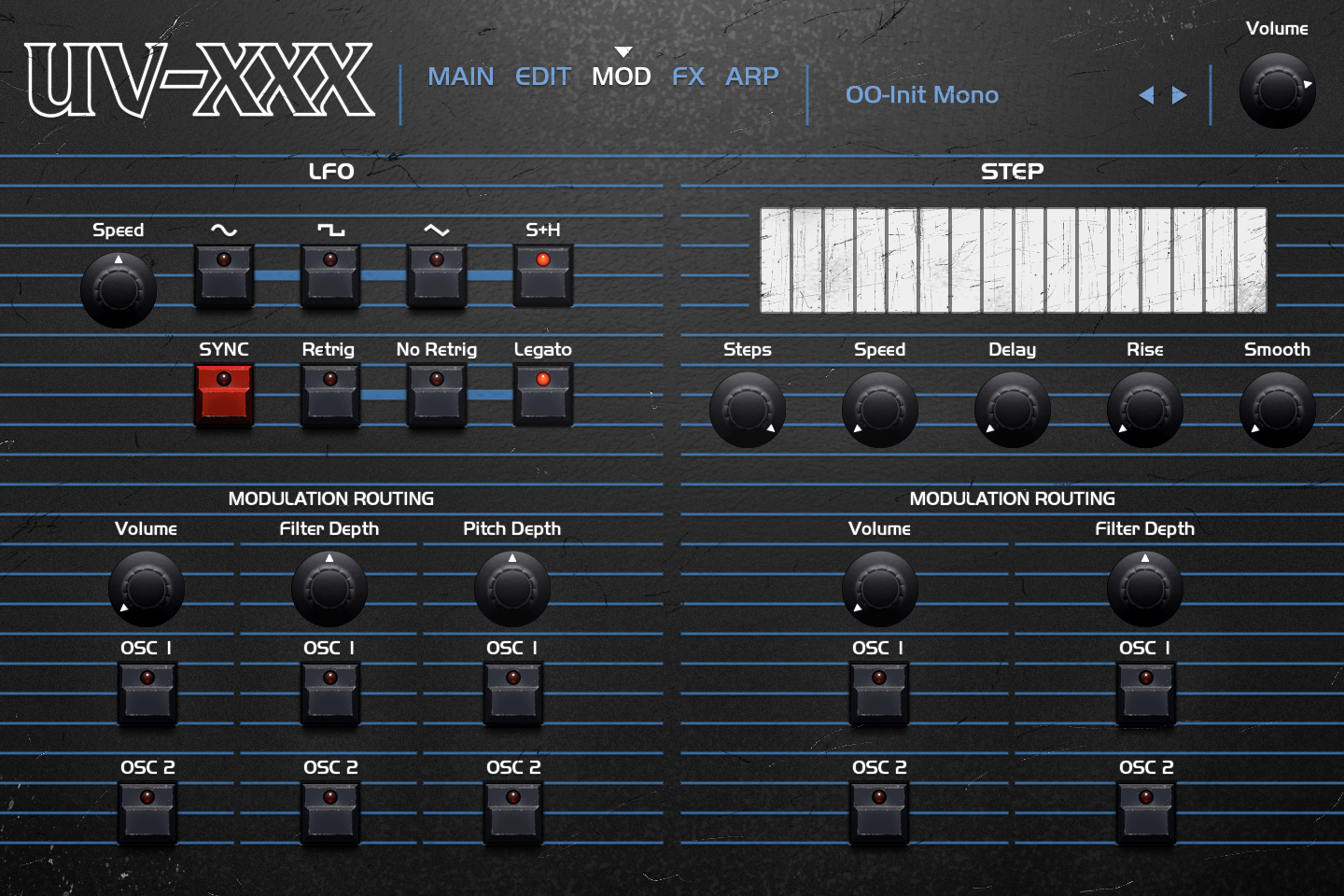Click the next preset right arrow

click(1180, 95)
